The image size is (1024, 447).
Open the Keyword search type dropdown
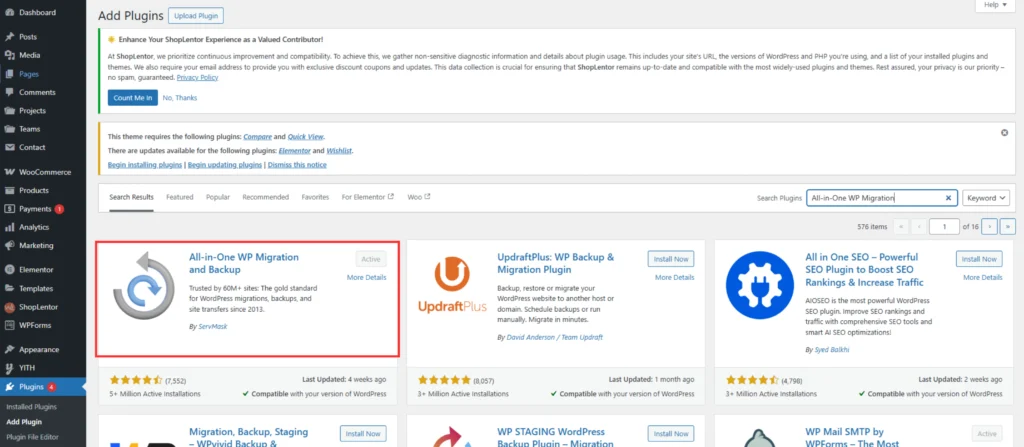(985, 198)
